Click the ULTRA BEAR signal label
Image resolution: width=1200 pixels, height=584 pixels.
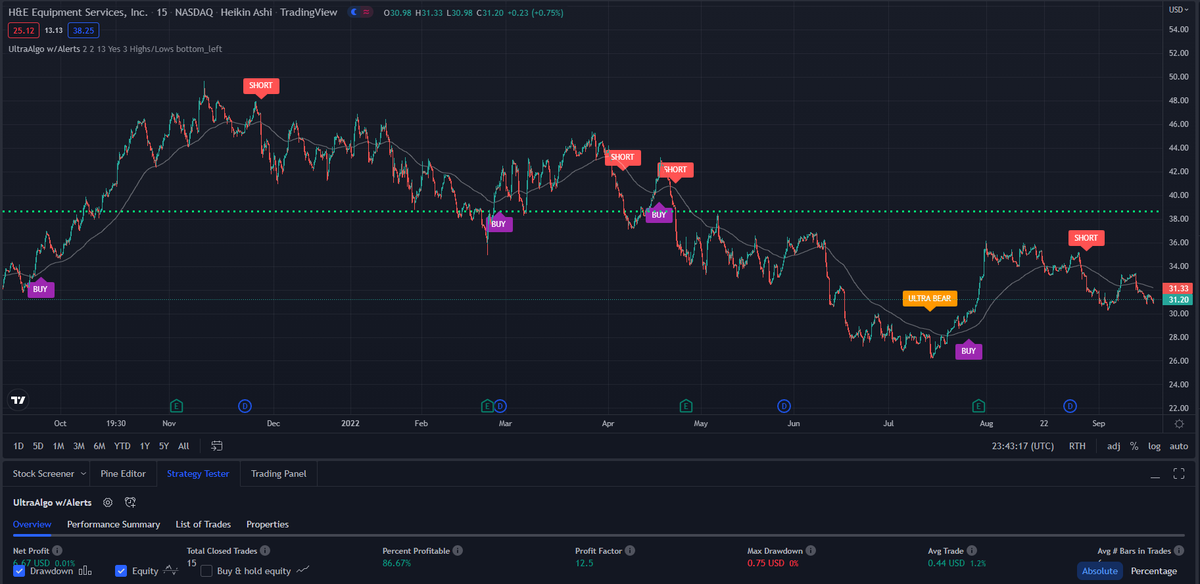930,298
